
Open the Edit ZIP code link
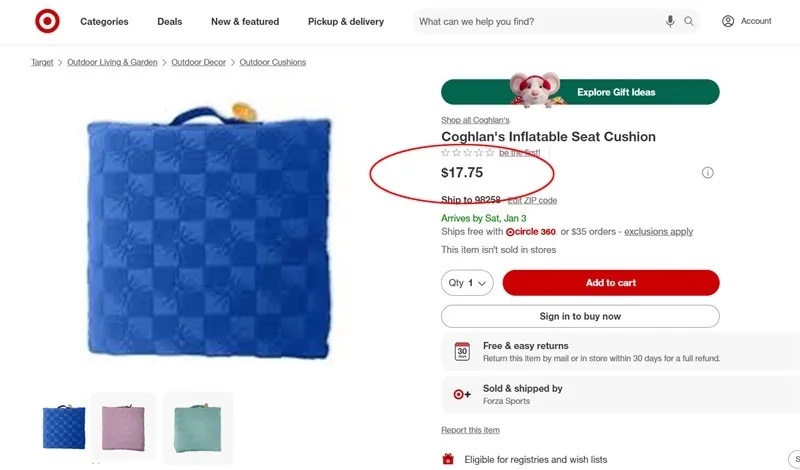532,201
